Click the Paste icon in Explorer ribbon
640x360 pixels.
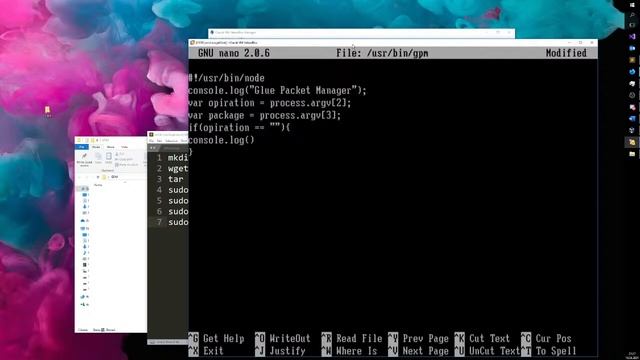(109, 158)
